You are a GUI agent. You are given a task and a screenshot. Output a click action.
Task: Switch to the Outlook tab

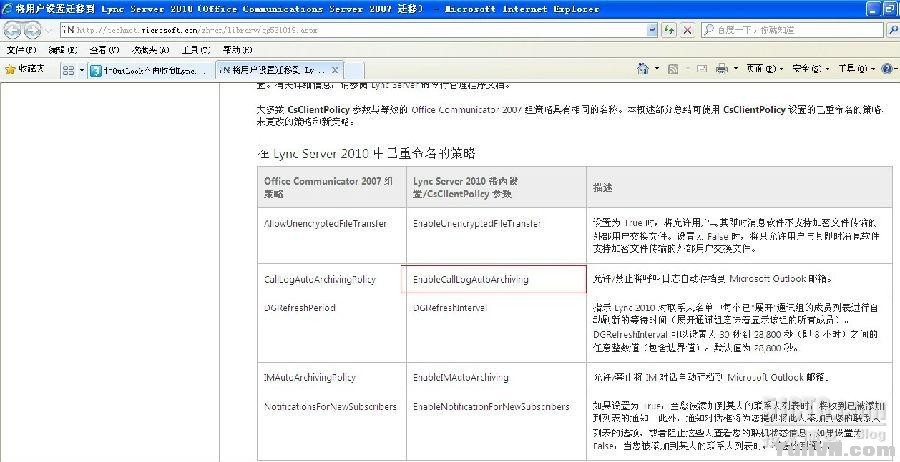tap(151, 71)
